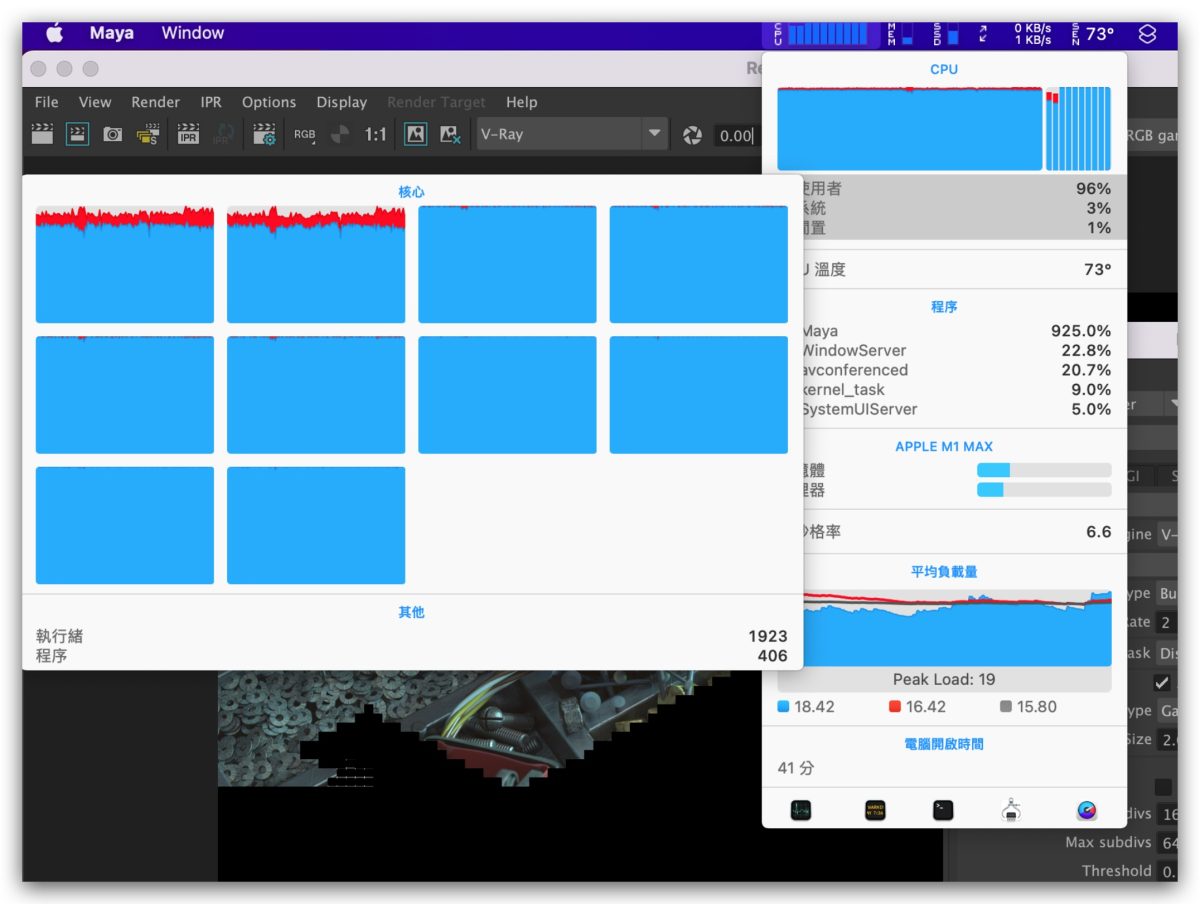Click the 41 分 uptime value

tap(796, 769)
